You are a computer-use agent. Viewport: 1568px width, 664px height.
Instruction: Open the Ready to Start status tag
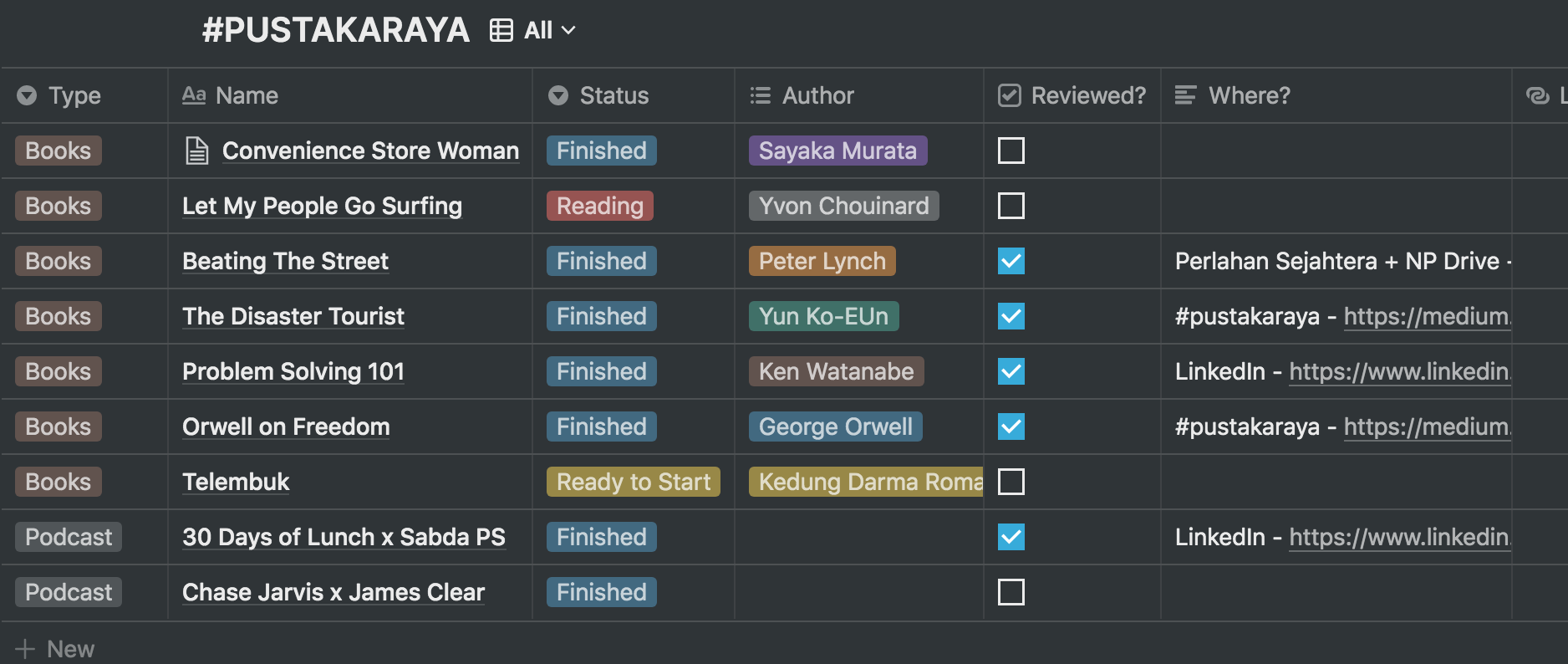[634, 482]
